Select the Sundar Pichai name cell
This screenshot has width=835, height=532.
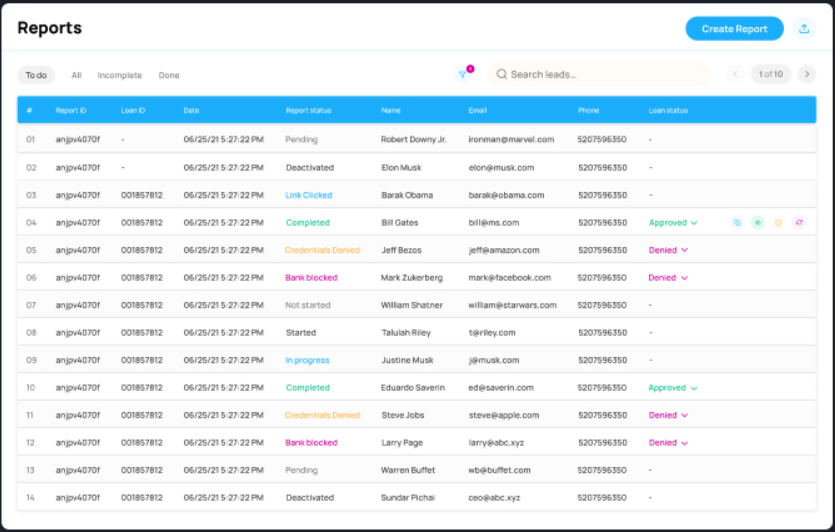click(408, 498)
